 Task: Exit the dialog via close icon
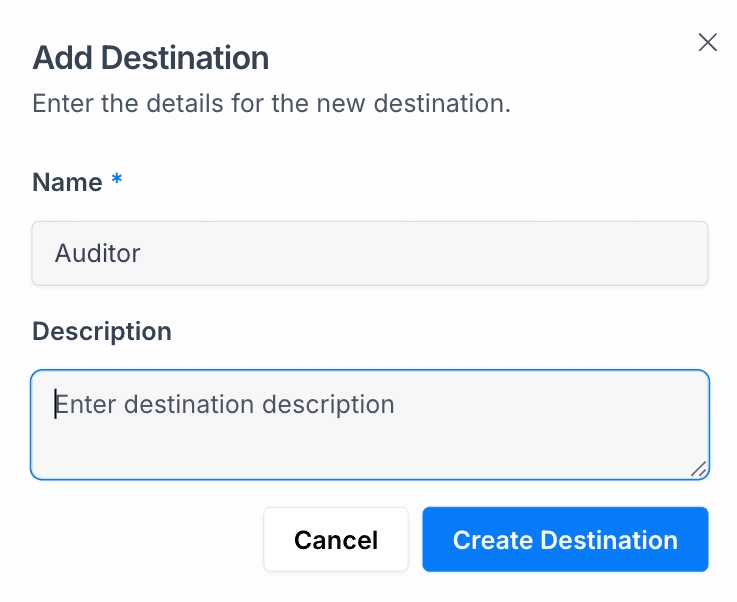click(707, 42)
